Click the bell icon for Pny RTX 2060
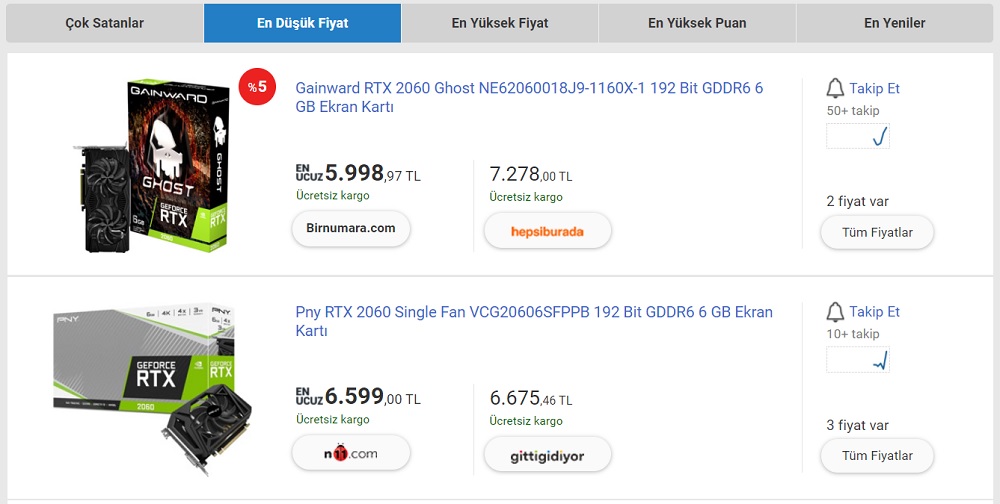Image resolution: width=1000 pixels, height=504 pixels. 836,312
